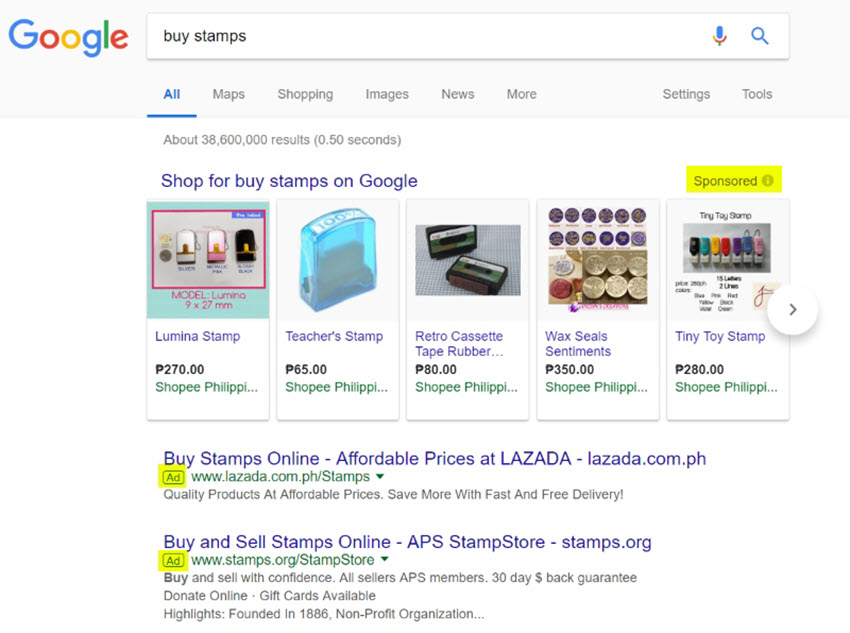The width and height of the screenshot is (850, 633).
Task: Switch to the Shopping tab
Action: pyautogui.click(x=305, y=94)
